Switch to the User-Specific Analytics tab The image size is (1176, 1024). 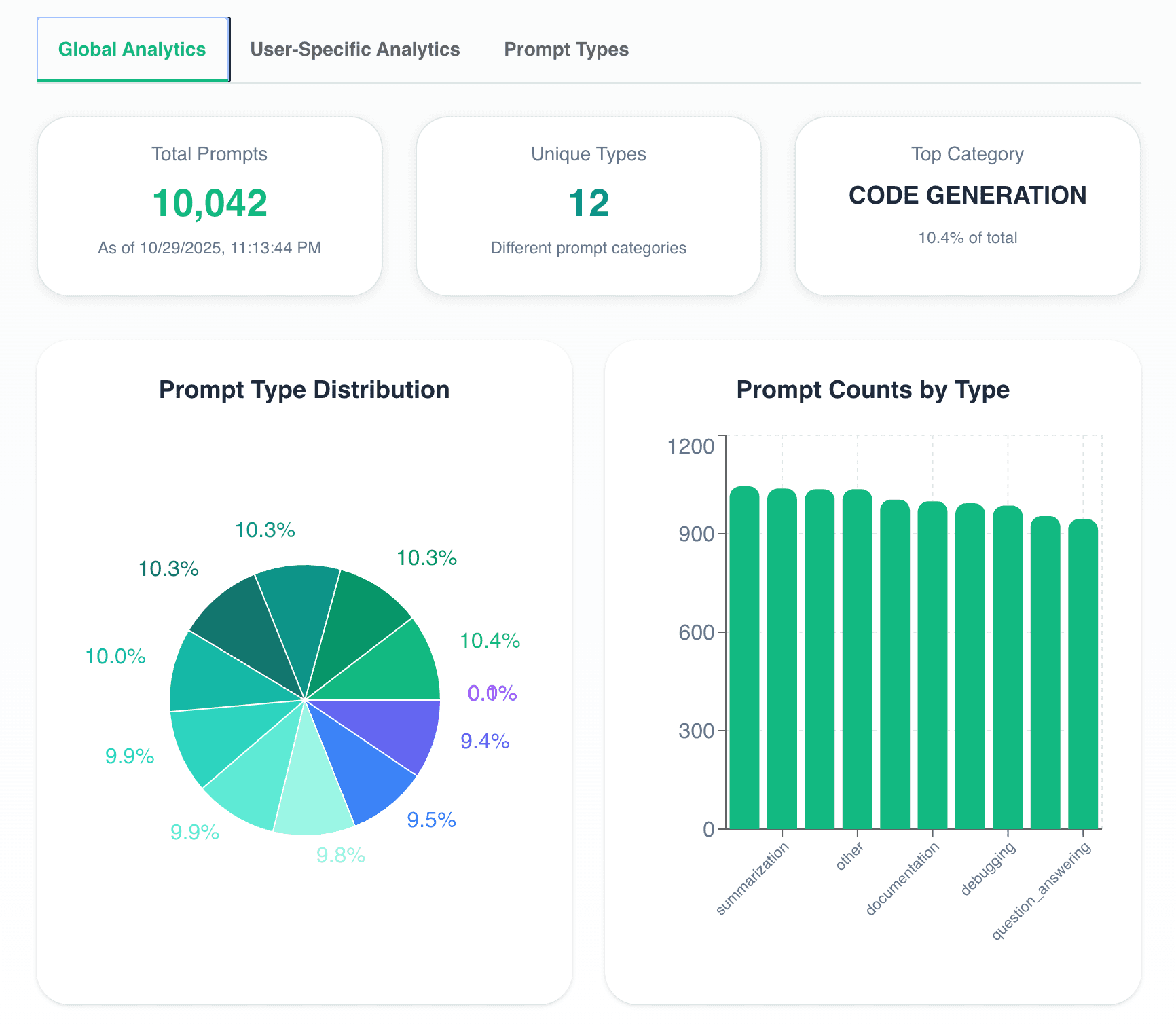(354, 48)
